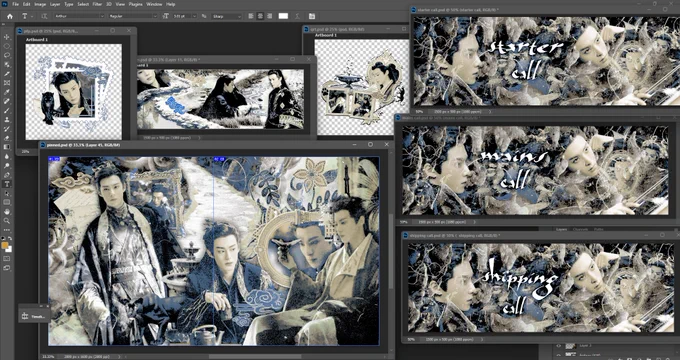Image resolution: width=680 pixels, height=360 pixels.
Task: Open the Edit menu
Action: tap(26, 4)
